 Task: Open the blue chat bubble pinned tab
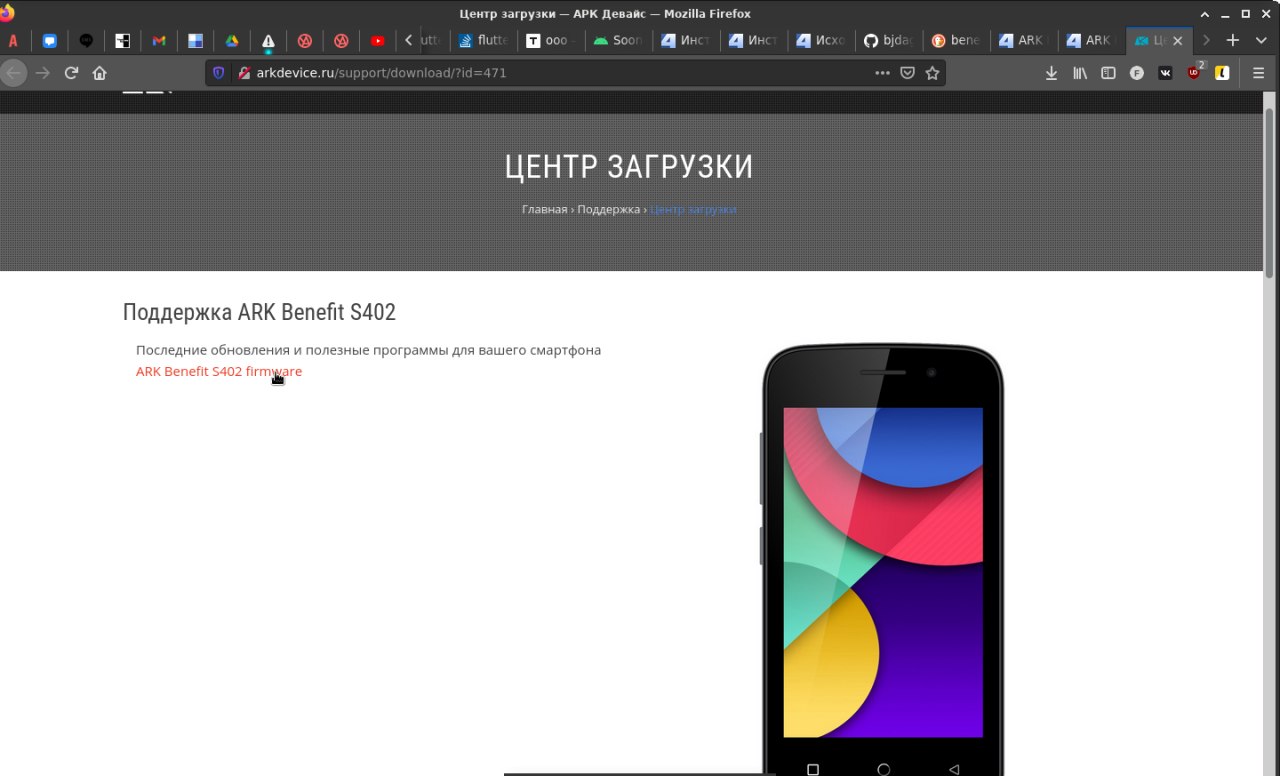click(x=49, y=41)
